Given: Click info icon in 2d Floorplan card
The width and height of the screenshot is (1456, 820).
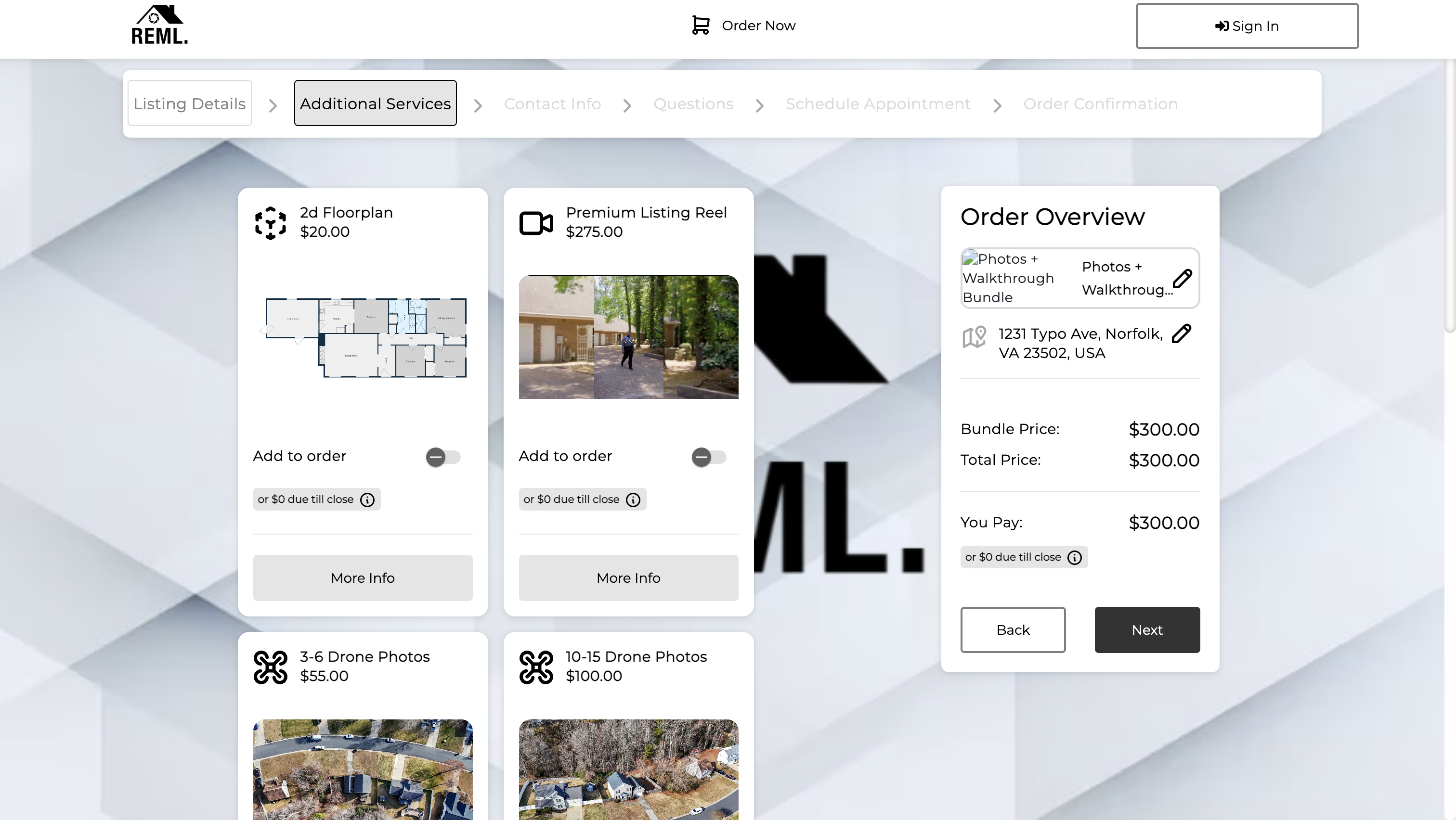Looking at the screenshot, I should click(x=367, y=500).
